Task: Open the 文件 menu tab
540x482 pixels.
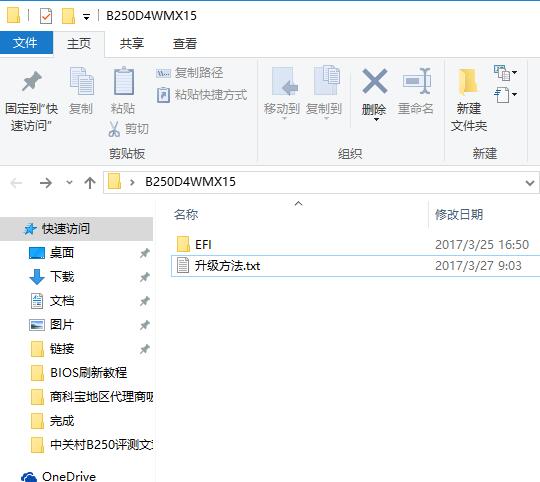Action: coord(26,43)
